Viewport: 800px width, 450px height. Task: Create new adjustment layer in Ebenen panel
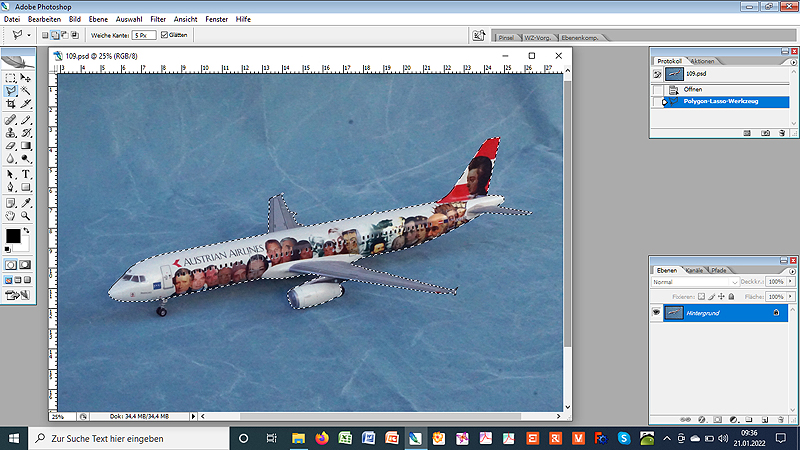pyautogui.click(x=733, y=420)
